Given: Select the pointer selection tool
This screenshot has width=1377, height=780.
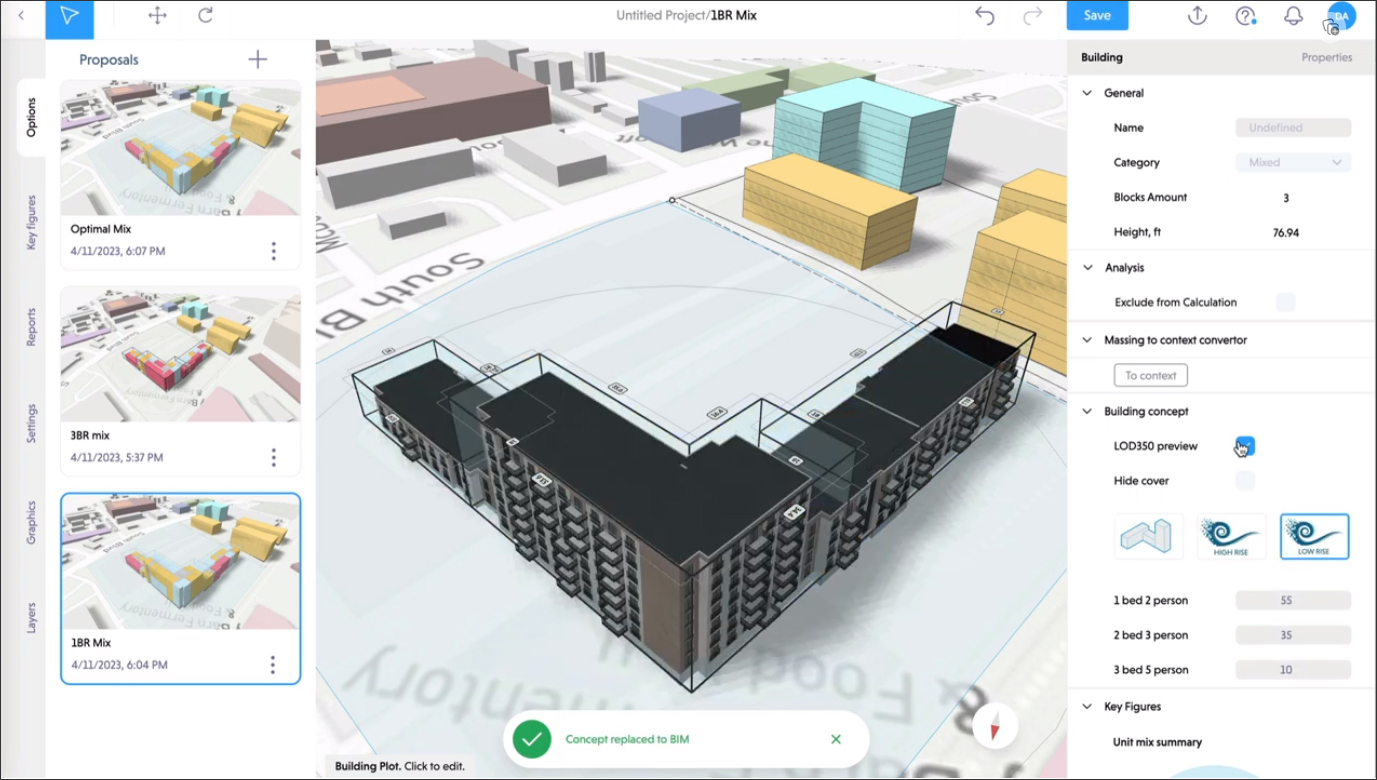Looking at the screenshot, I should point(69,18).
